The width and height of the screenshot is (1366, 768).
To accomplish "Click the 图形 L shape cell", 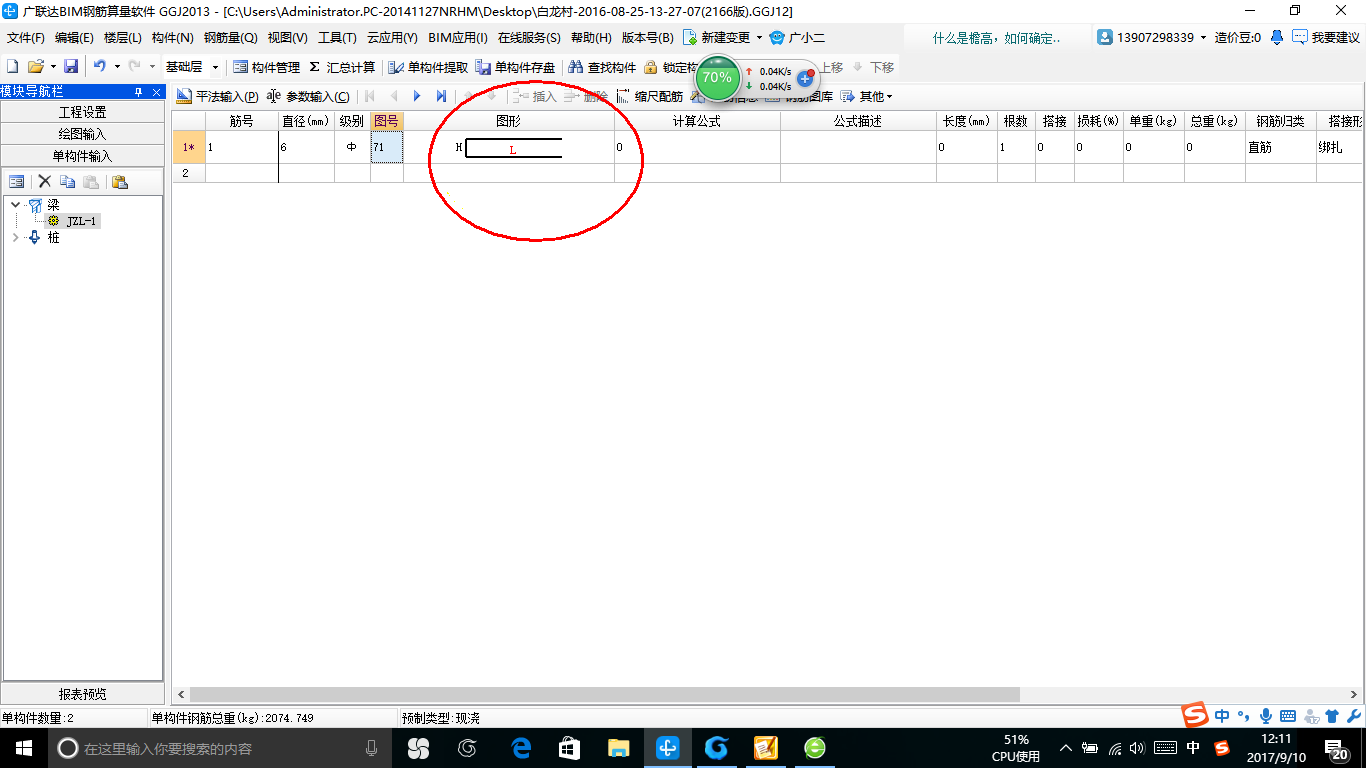I will [509, 147].
